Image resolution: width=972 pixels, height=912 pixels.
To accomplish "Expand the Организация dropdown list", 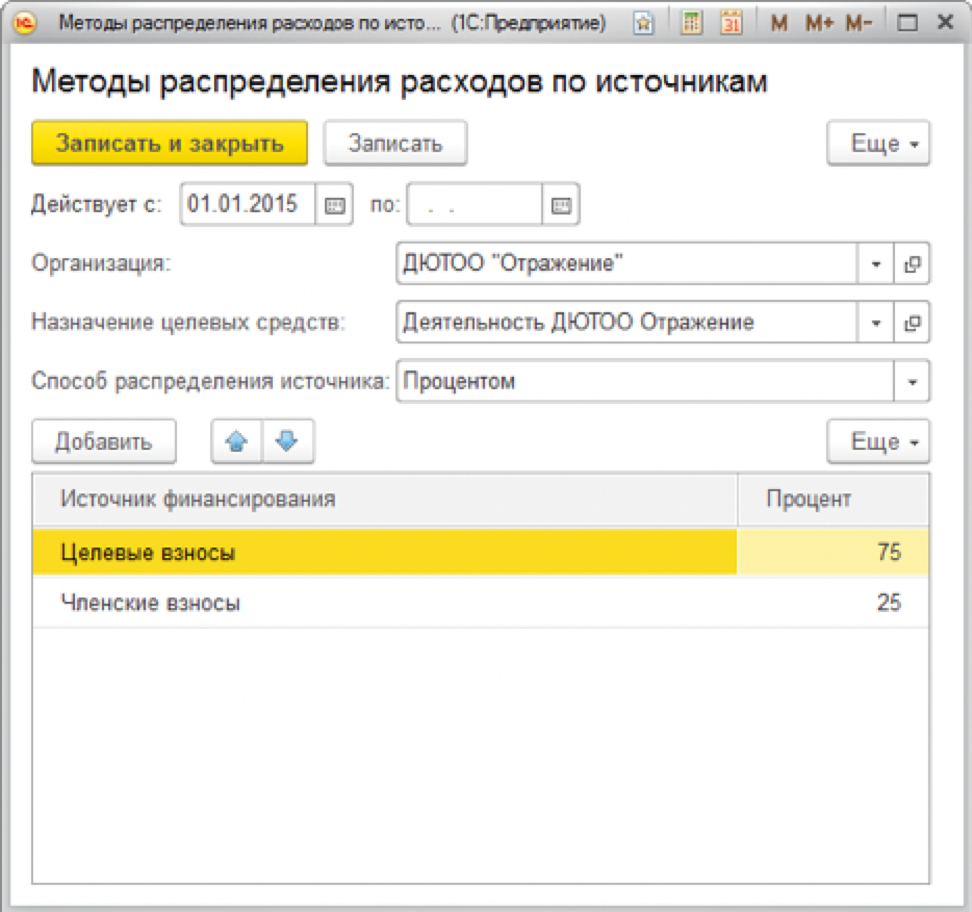I will click(875, 265).
